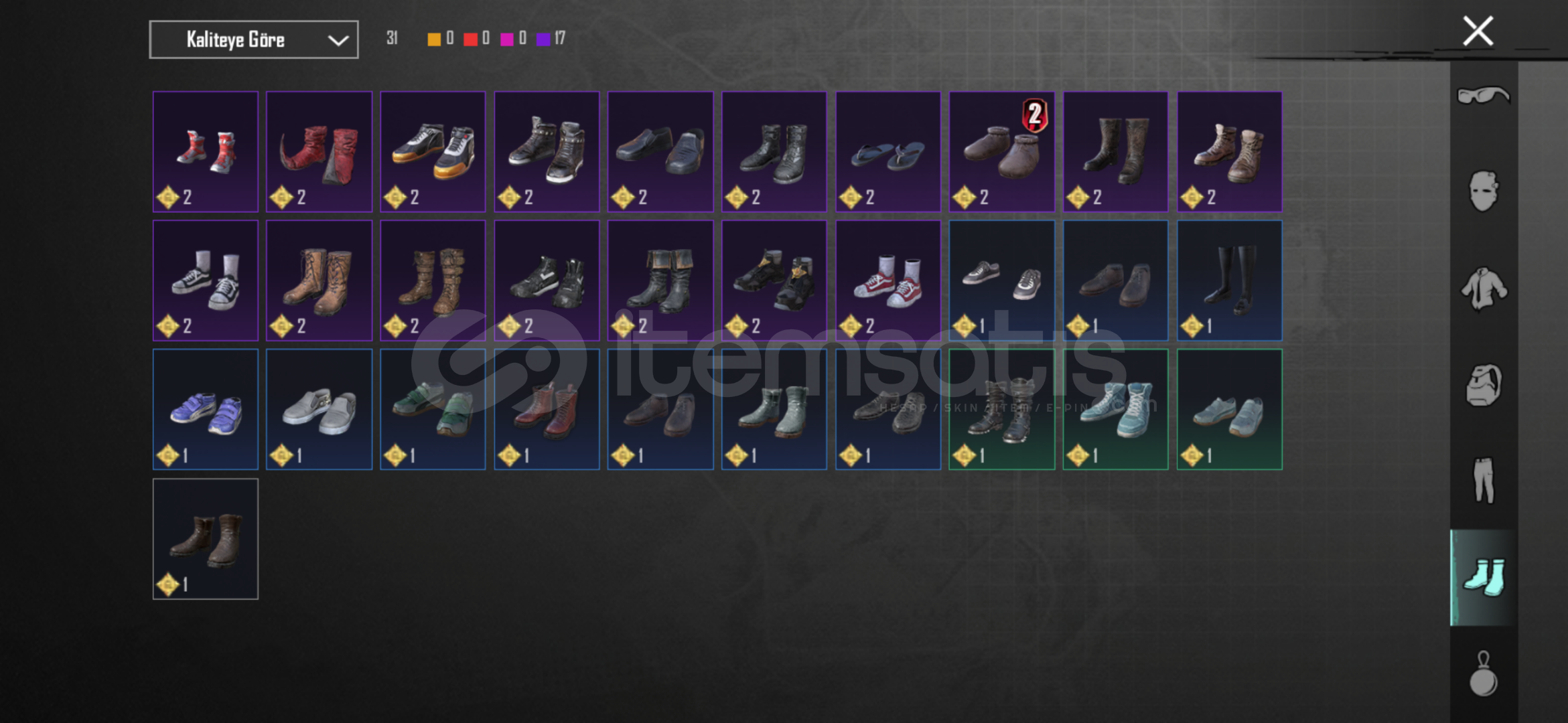Select the brown fur shoes with badge

coord(1002,152)
